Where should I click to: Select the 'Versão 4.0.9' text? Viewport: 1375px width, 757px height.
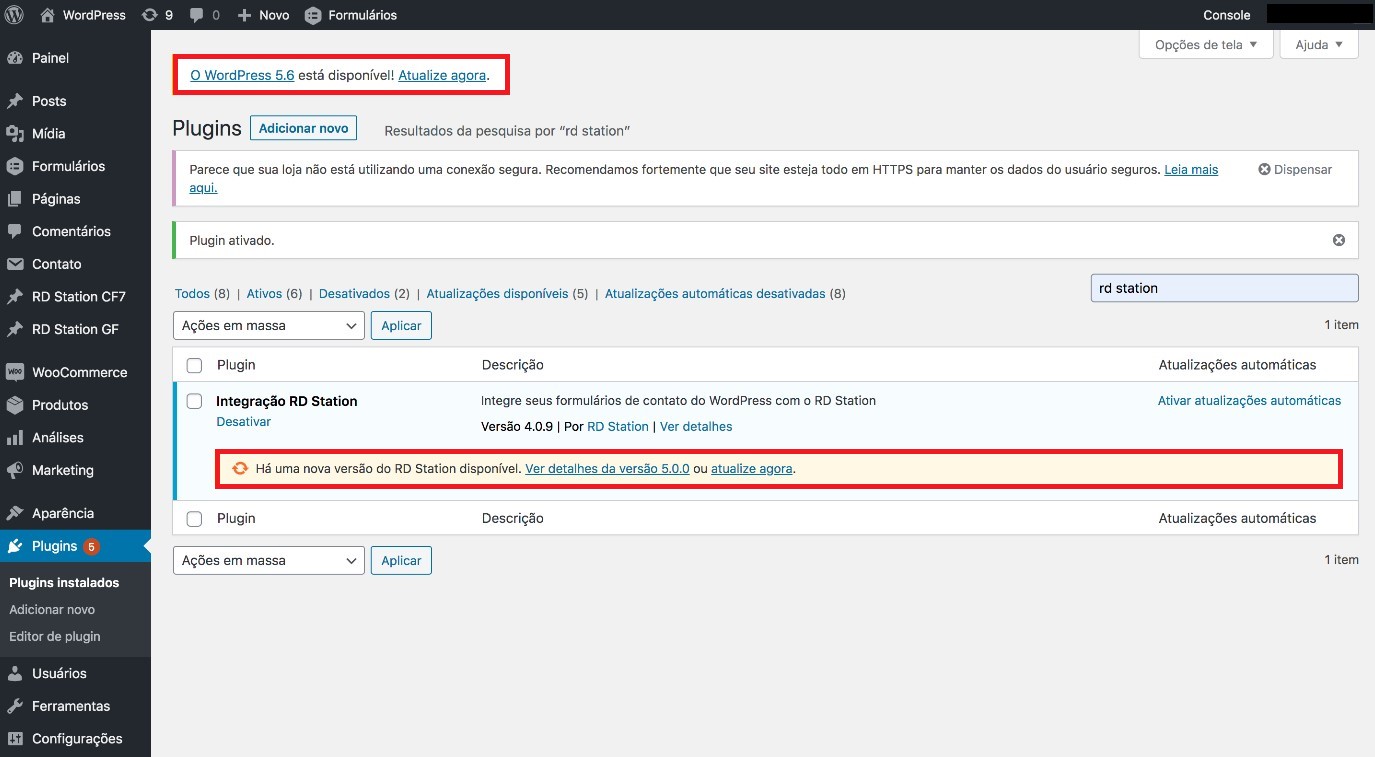(516, 427)
